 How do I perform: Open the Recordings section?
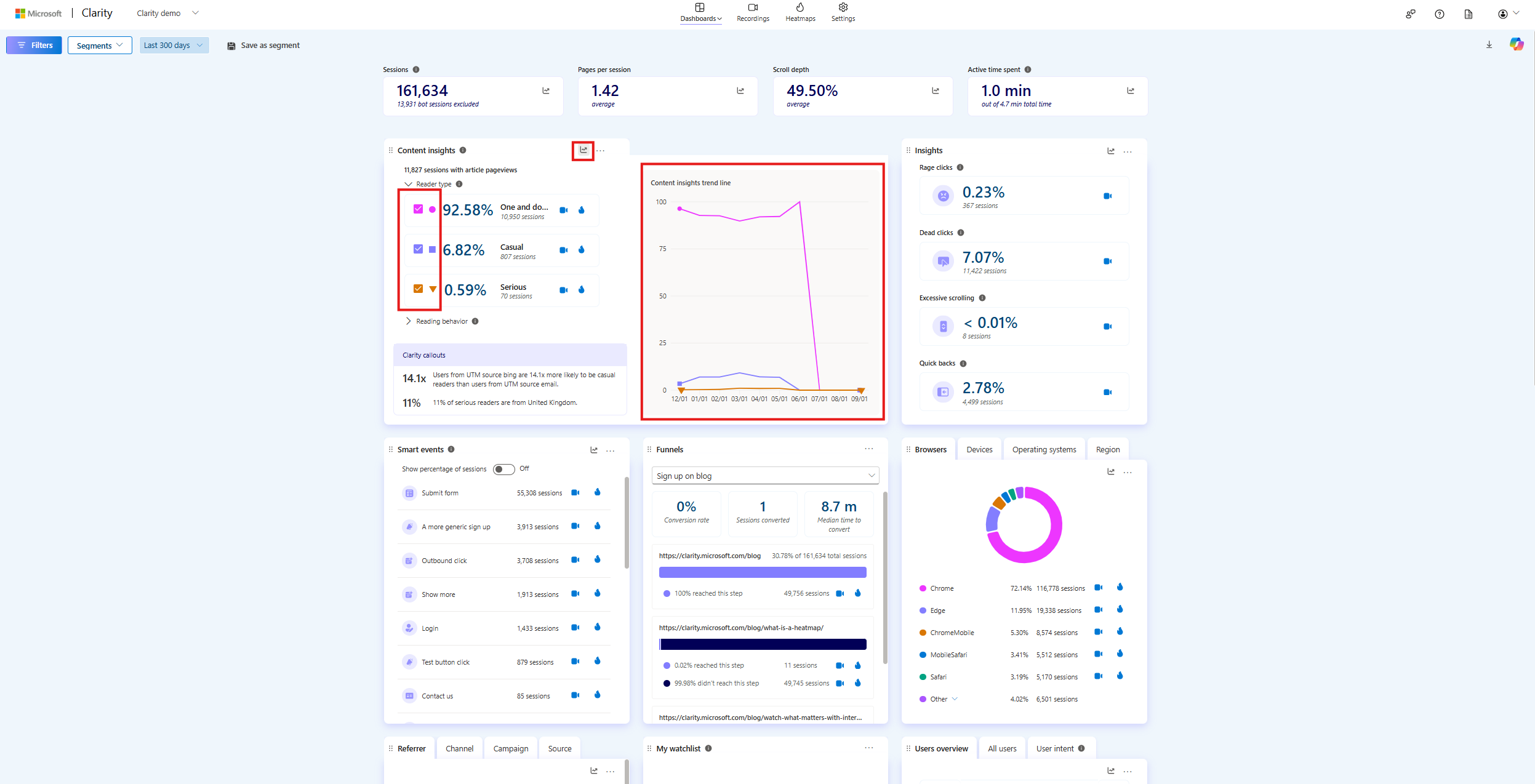[x=752, y=12]
